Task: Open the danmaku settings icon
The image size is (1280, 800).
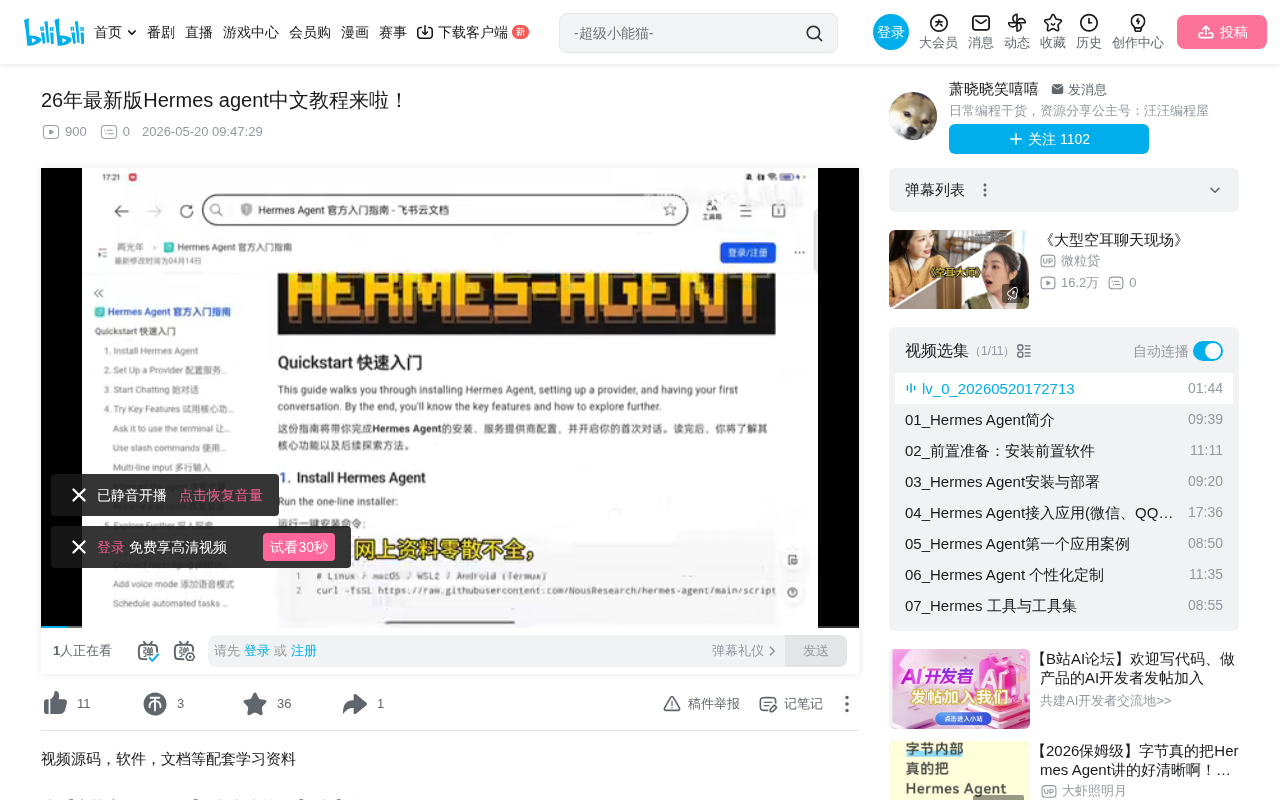Action: pos(184,651)
